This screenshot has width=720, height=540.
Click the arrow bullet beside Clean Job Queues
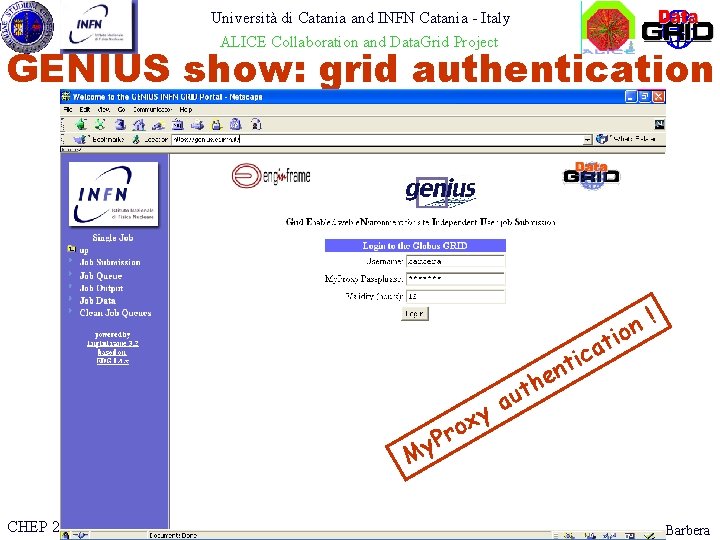coord(71,311)
